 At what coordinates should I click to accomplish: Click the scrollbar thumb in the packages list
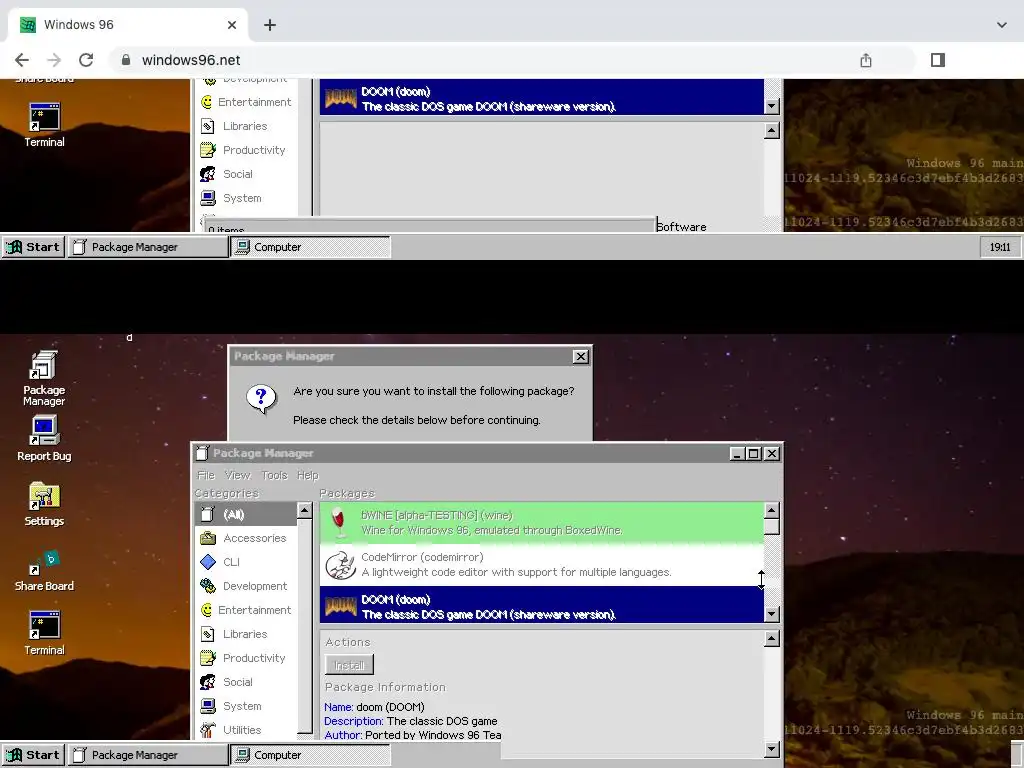(x=771, y=527)
